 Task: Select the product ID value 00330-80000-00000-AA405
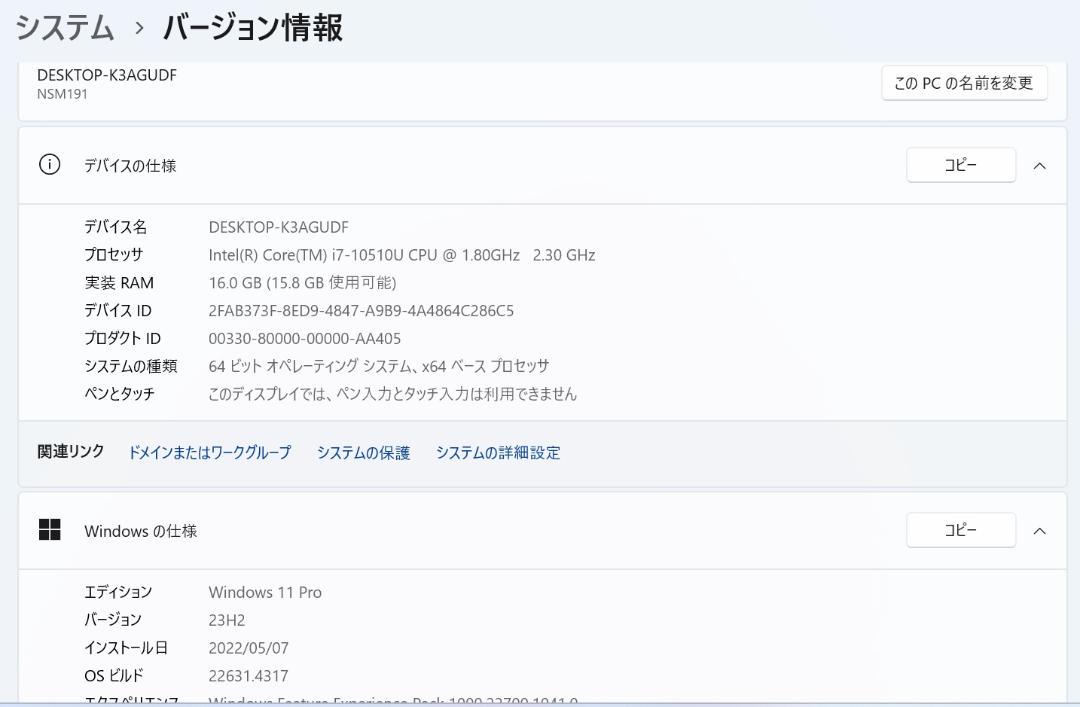point(304,338)
